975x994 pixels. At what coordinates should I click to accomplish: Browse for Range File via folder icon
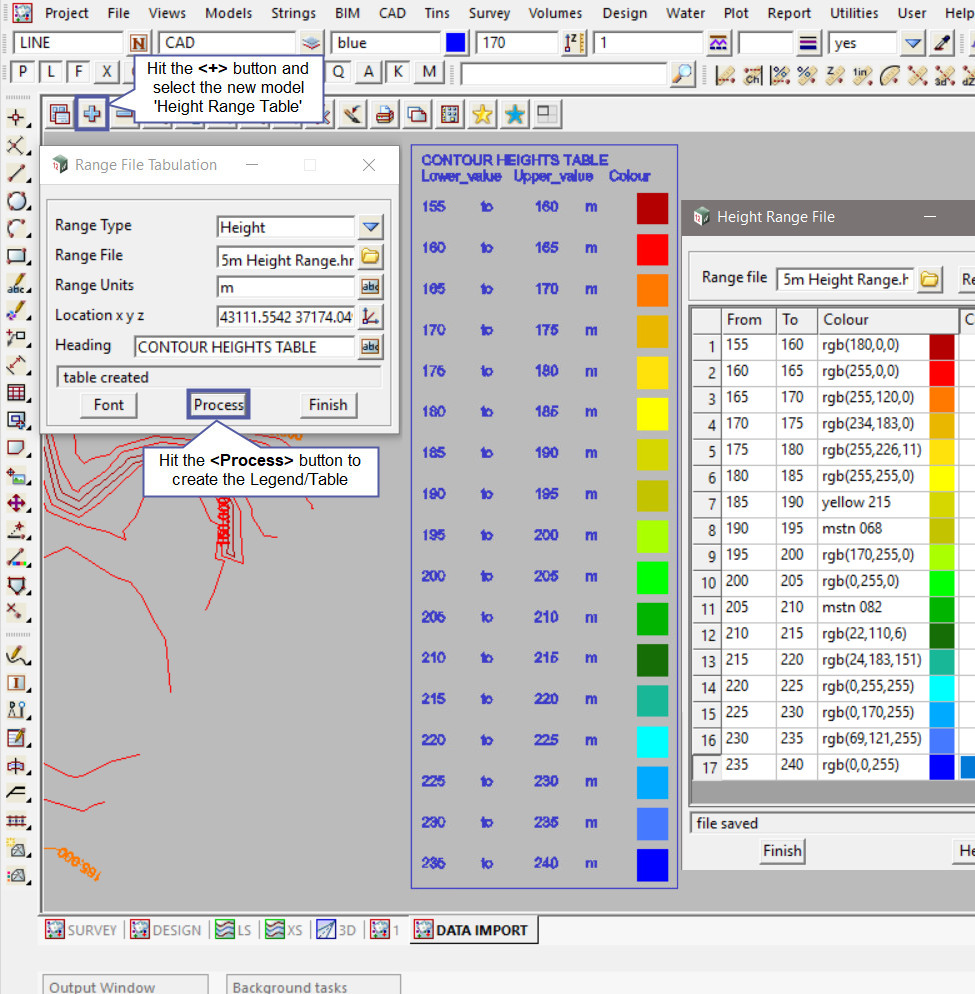(x=370, y=257)
